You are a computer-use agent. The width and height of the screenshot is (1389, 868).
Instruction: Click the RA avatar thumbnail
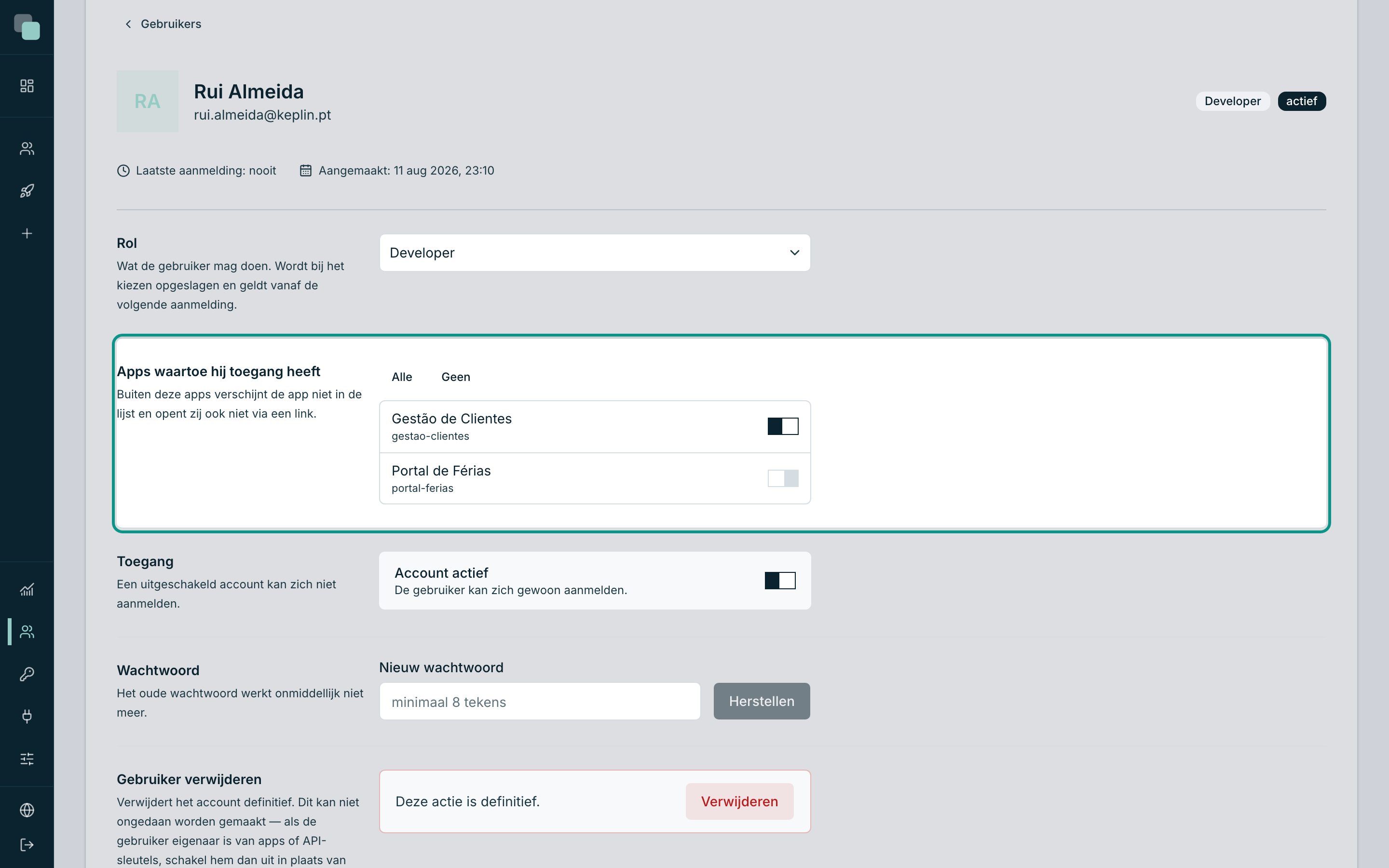pos(148,102)
